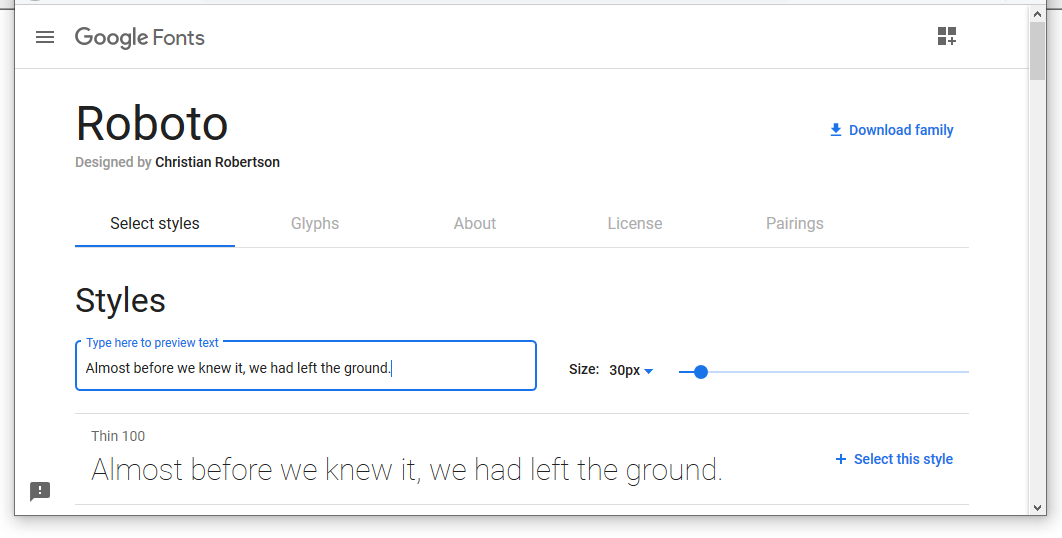
Task: Click the vertical scrollbar thumb
Action: (x=1038, y=50)
